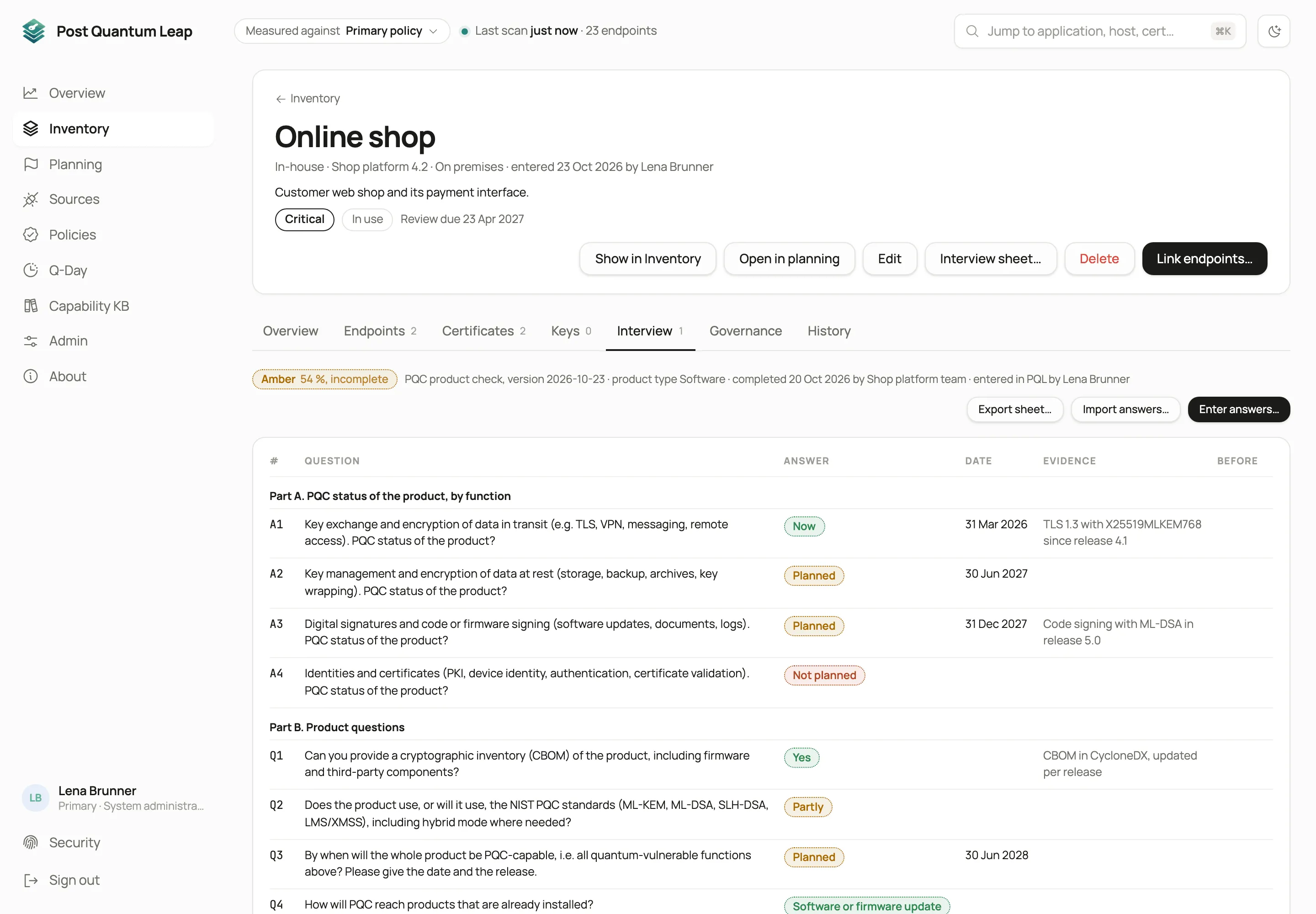Click the red Delete button
This screenshot has width=1316, height=914.
pyautogui.click(x=1099, y=259)
